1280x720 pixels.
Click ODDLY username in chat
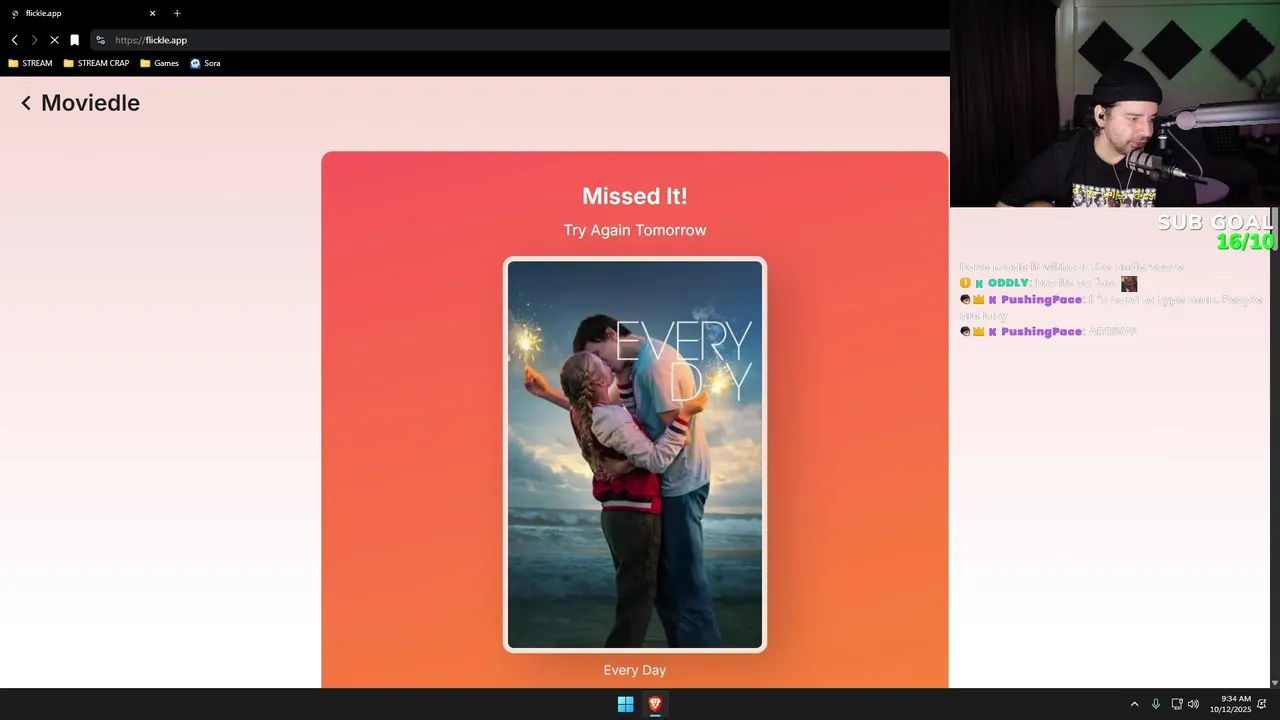1008,283
